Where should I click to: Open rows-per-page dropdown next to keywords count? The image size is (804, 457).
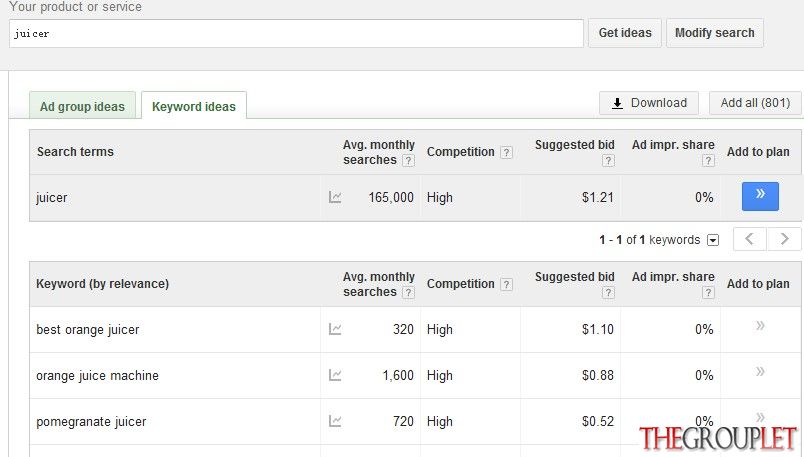tap(713, 240)
